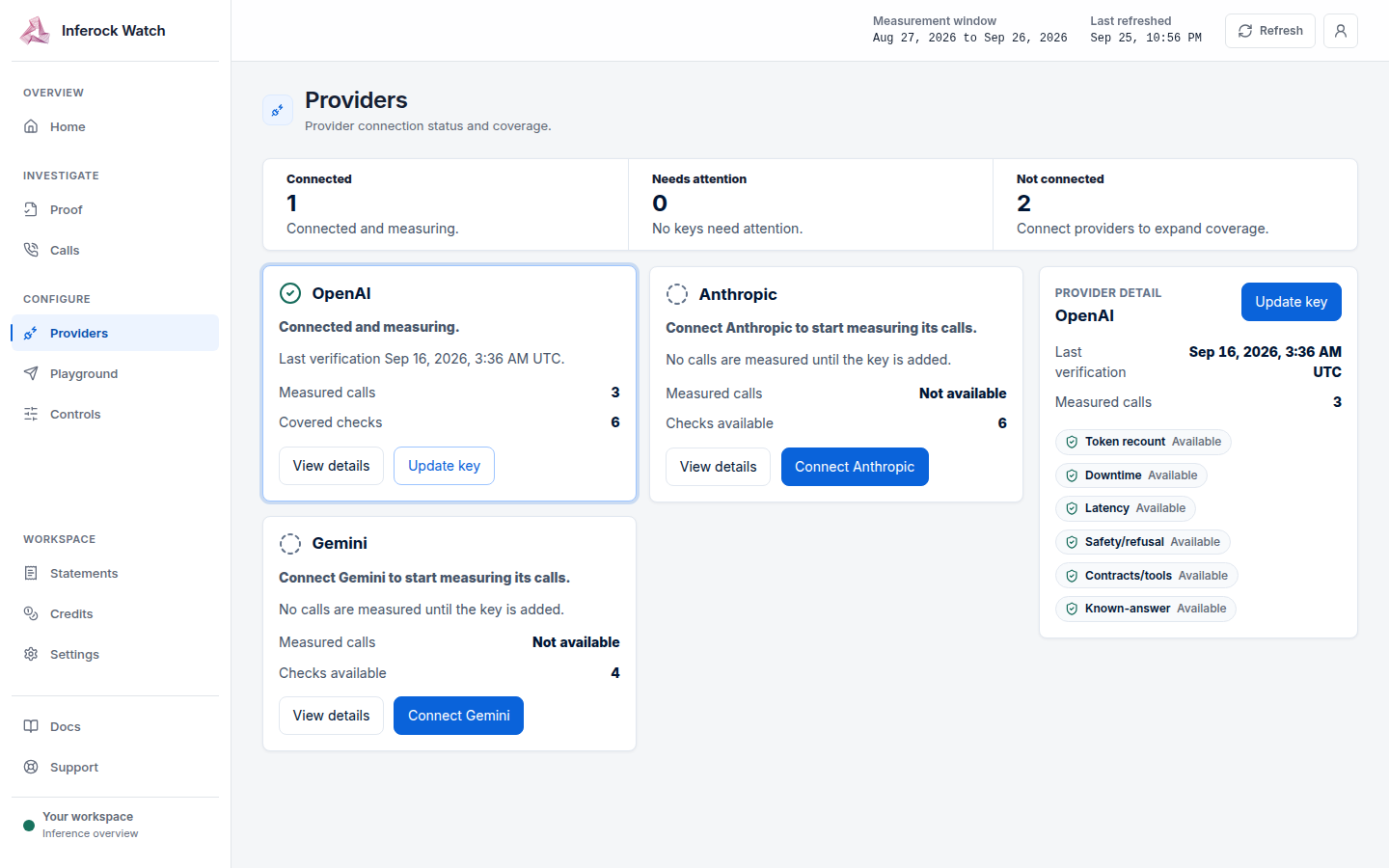The image size is (1389, 868).
Task: Click the Anthropic 'Checks available' row
Action: pos(836,423)
